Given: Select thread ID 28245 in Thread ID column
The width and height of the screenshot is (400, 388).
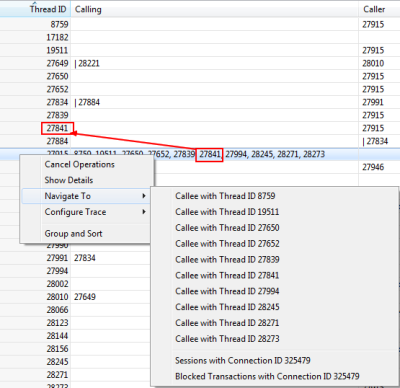Looking at the screenshot, I should (57, 362).
